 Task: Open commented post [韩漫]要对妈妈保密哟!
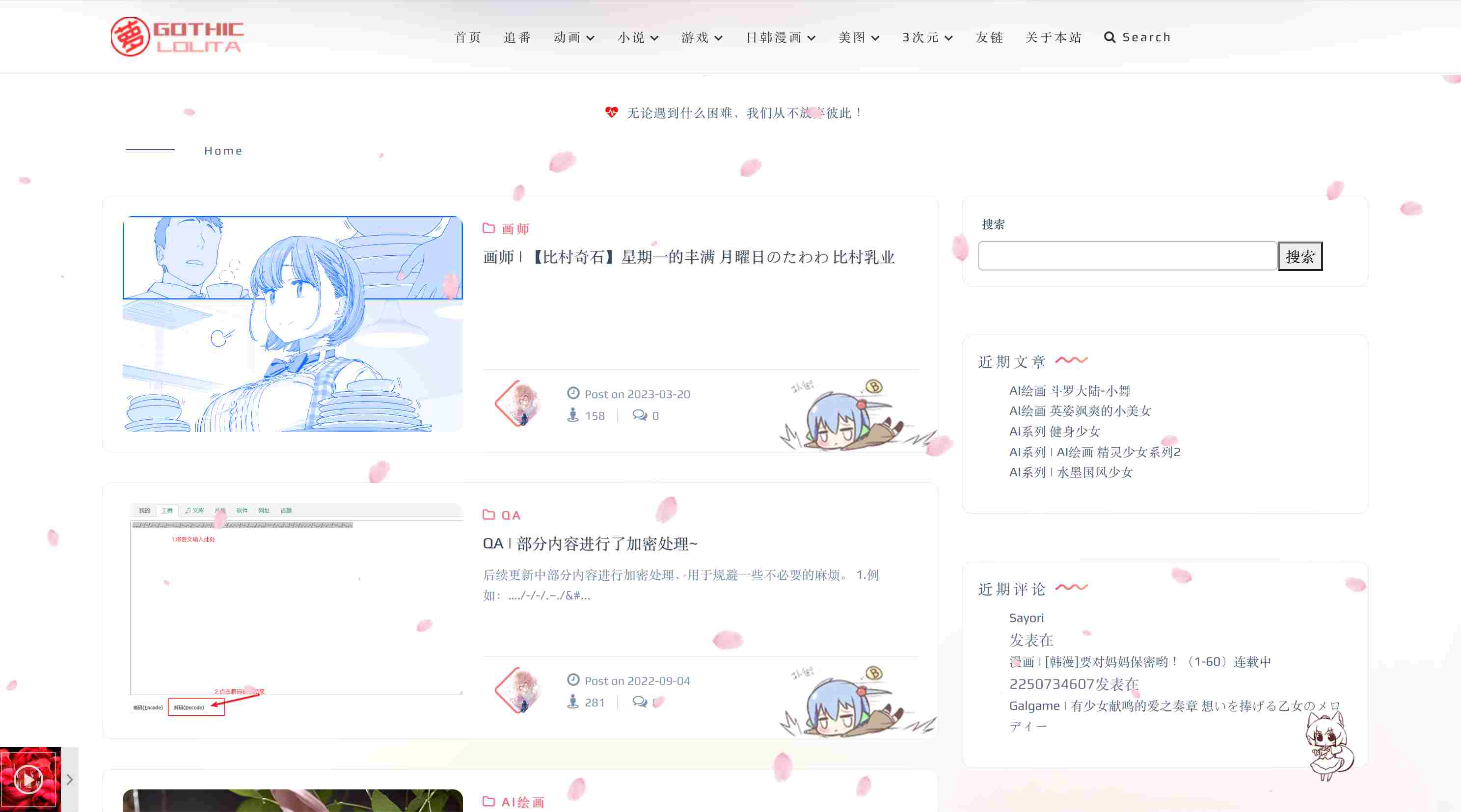(1140, 662)
